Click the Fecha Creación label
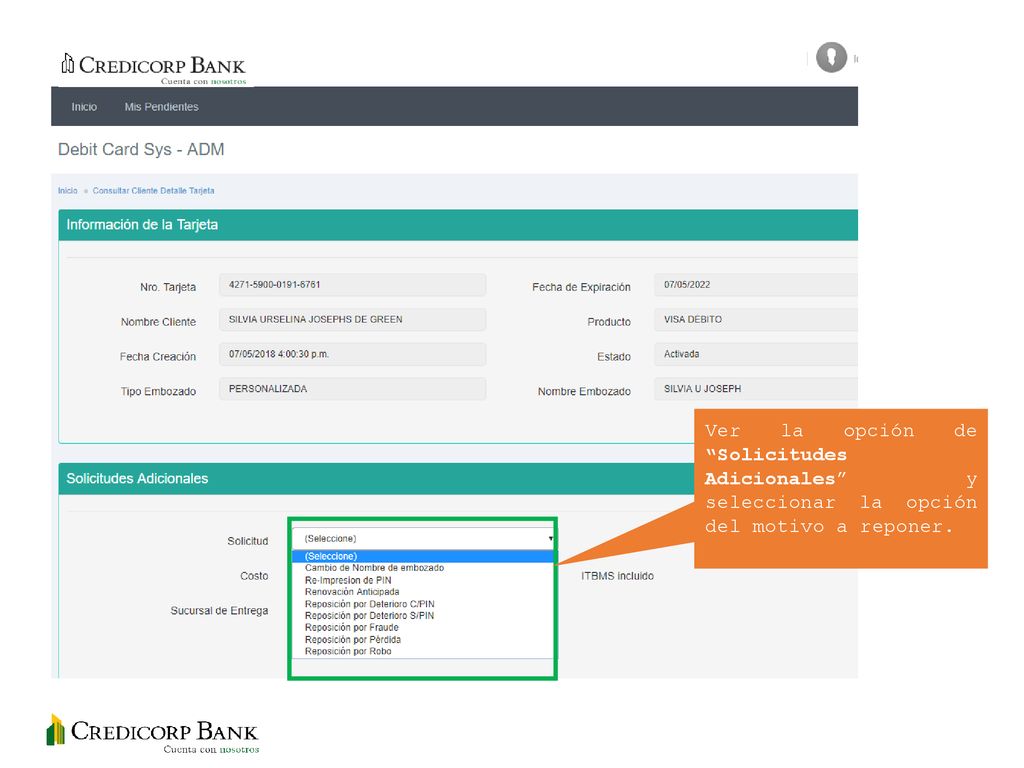Image resolution: width=1024 pixels, height=768 pixels. click(158, 357)
